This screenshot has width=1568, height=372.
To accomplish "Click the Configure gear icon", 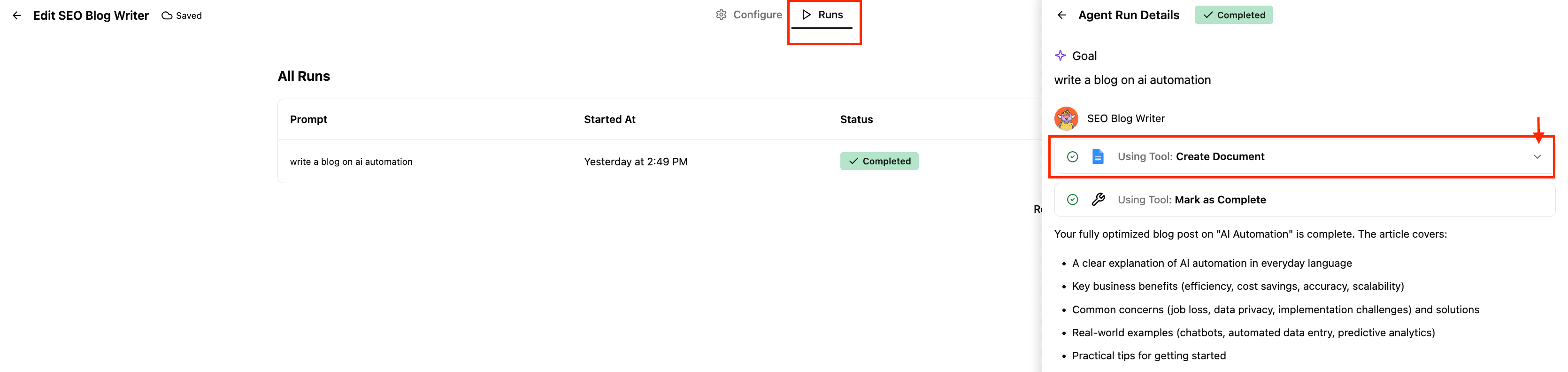I will click(x=721, y=15).
